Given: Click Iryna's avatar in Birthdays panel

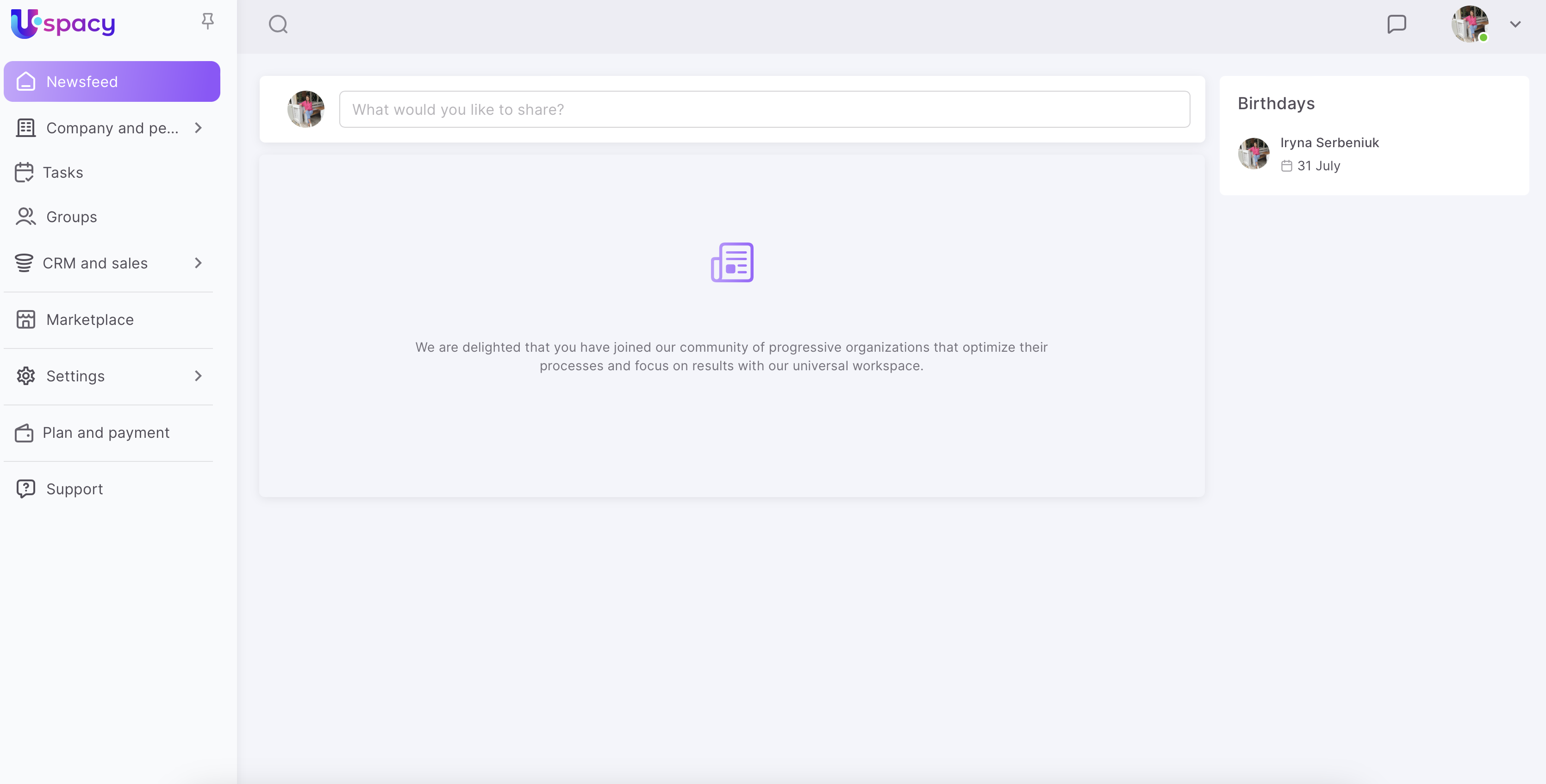Looking at the screenshot, I should 1253,154.
